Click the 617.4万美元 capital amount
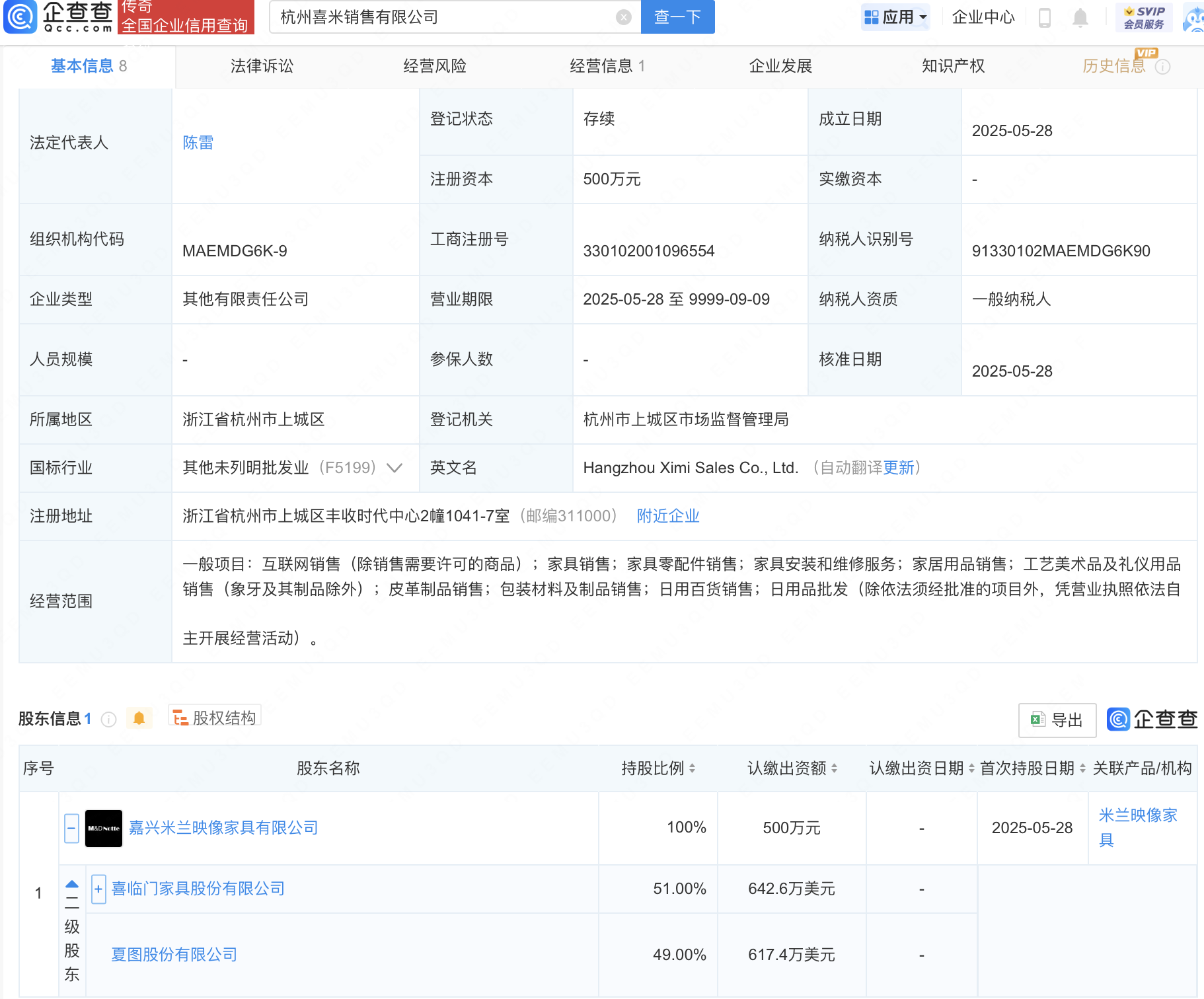Viewport: 1204px width, 999px height. click(792, 955)
